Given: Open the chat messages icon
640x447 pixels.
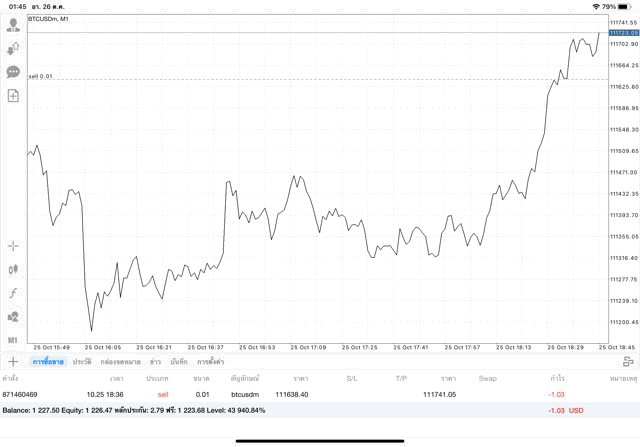Looking at the screenshot, I should 13,72.
